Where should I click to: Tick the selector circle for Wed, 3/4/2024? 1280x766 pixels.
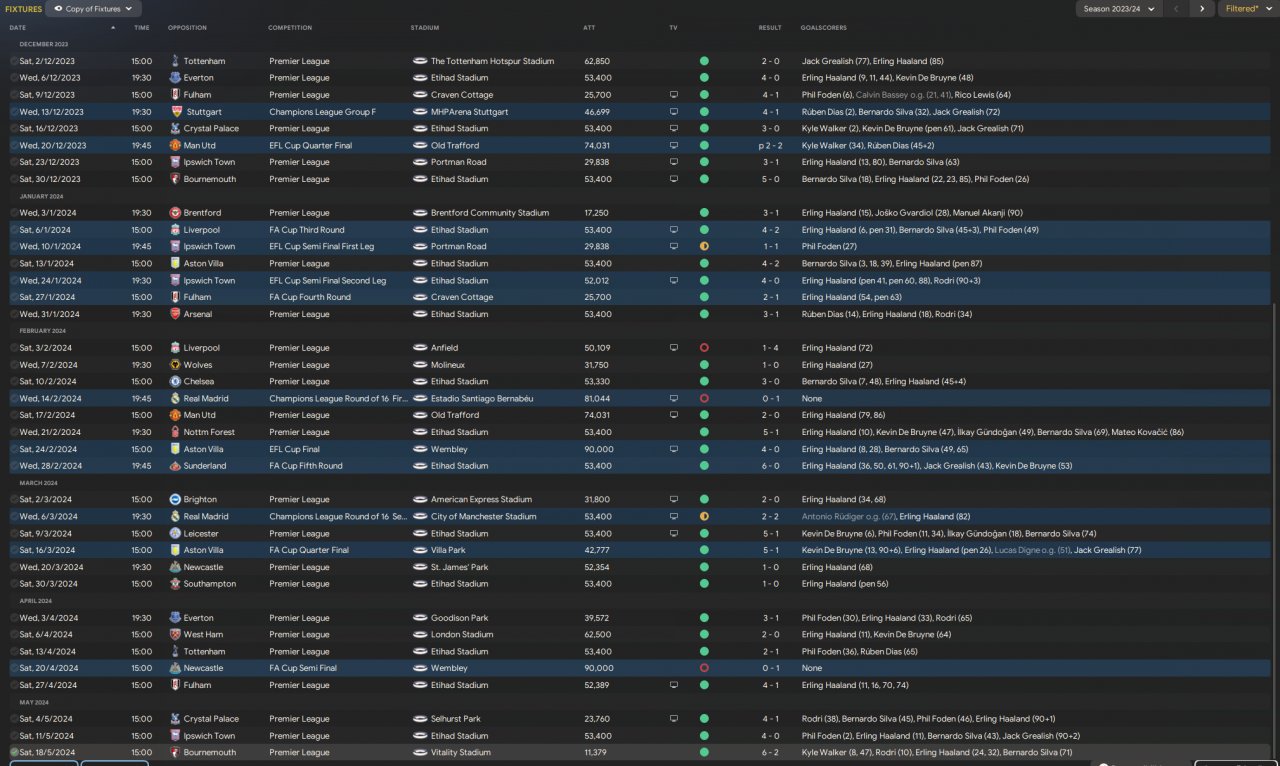14,618
